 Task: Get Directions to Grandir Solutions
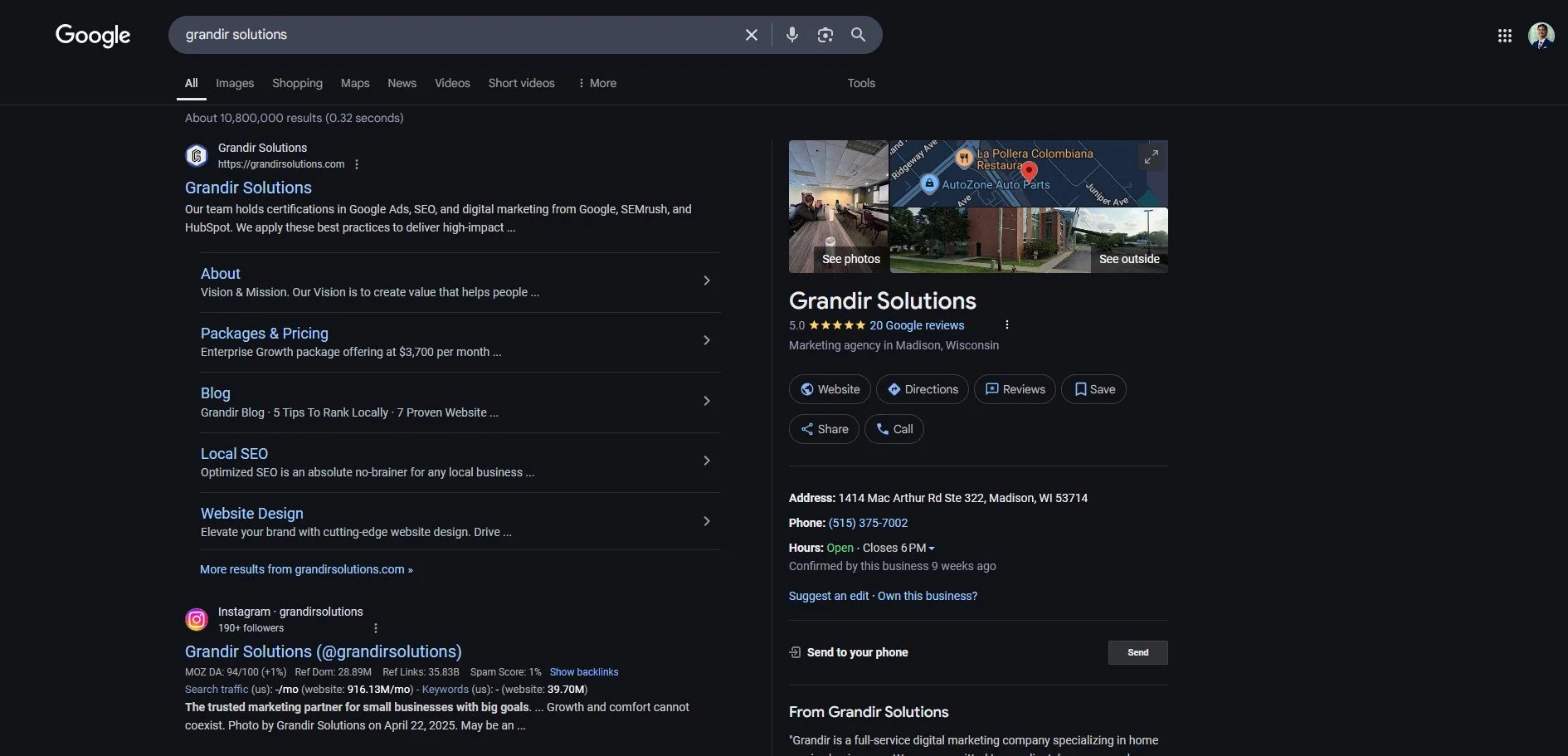(x=923, y=389)
